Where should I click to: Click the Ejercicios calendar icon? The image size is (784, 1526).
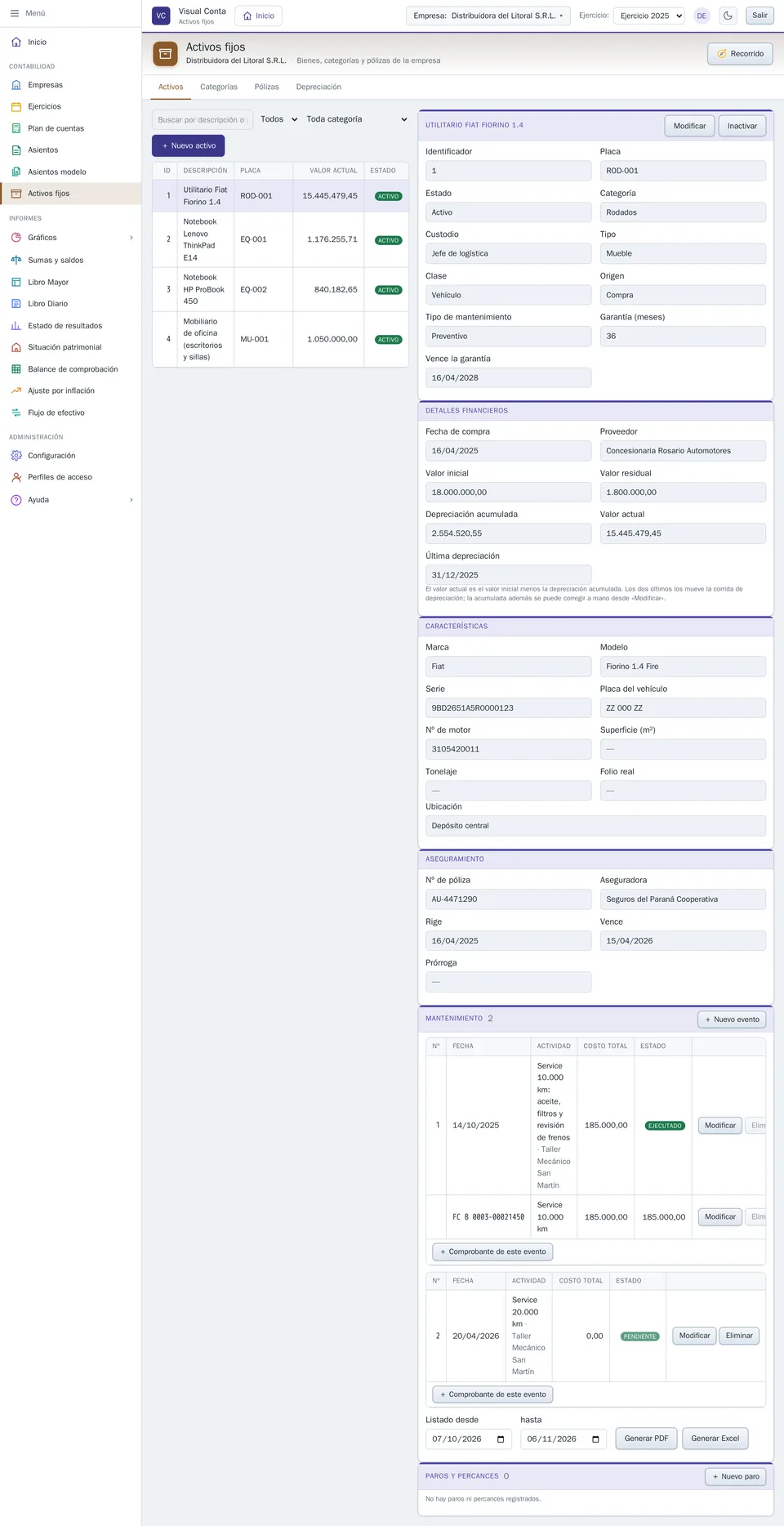pos(16,106)
